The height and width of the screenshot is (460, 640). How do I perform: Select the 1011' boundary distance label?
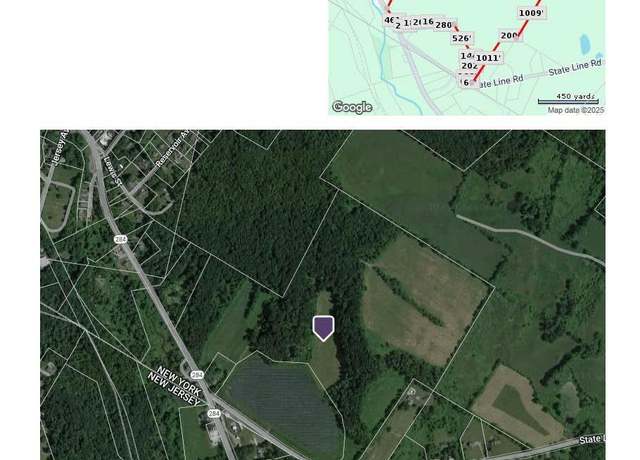489,58
